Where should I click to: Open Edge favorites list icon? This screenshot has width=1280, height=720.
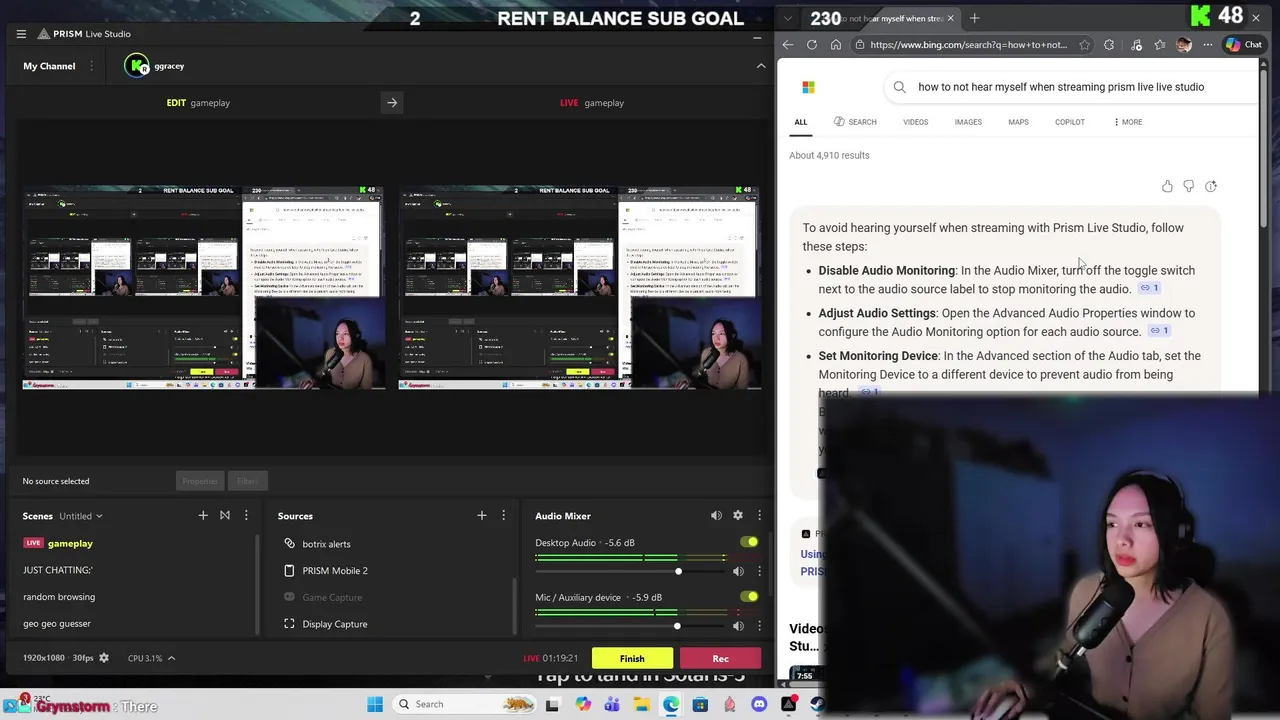click(x=1160, y=45)
